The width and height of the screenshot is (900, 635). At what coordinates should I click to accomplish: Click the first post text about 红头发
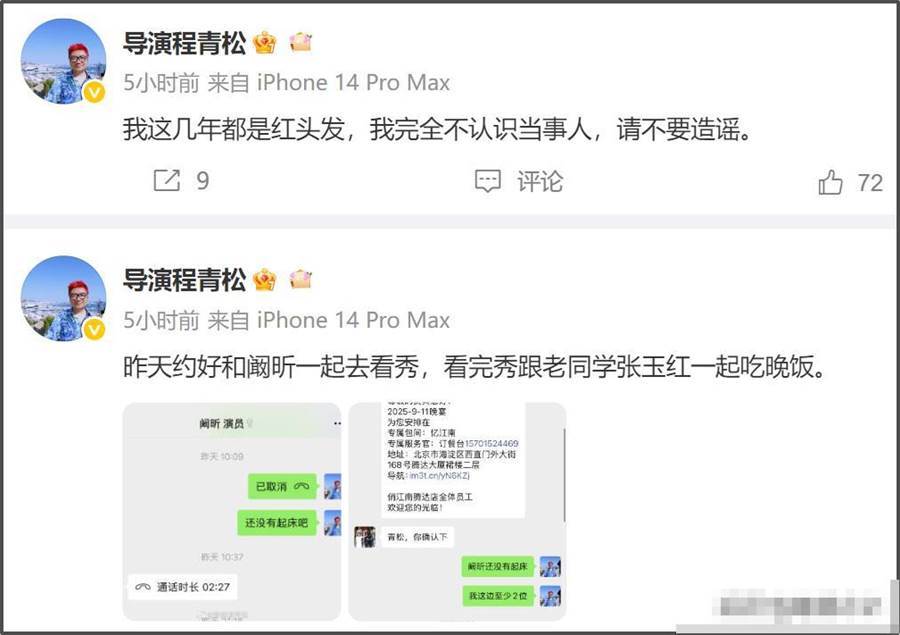coord(437,130)
